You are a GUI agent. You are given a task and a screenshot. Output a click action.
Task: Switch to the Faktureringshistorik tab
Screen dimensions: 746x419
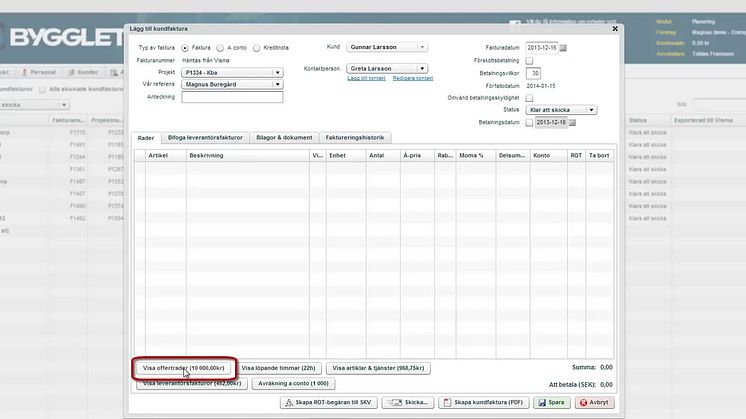(x=355, y=137)
